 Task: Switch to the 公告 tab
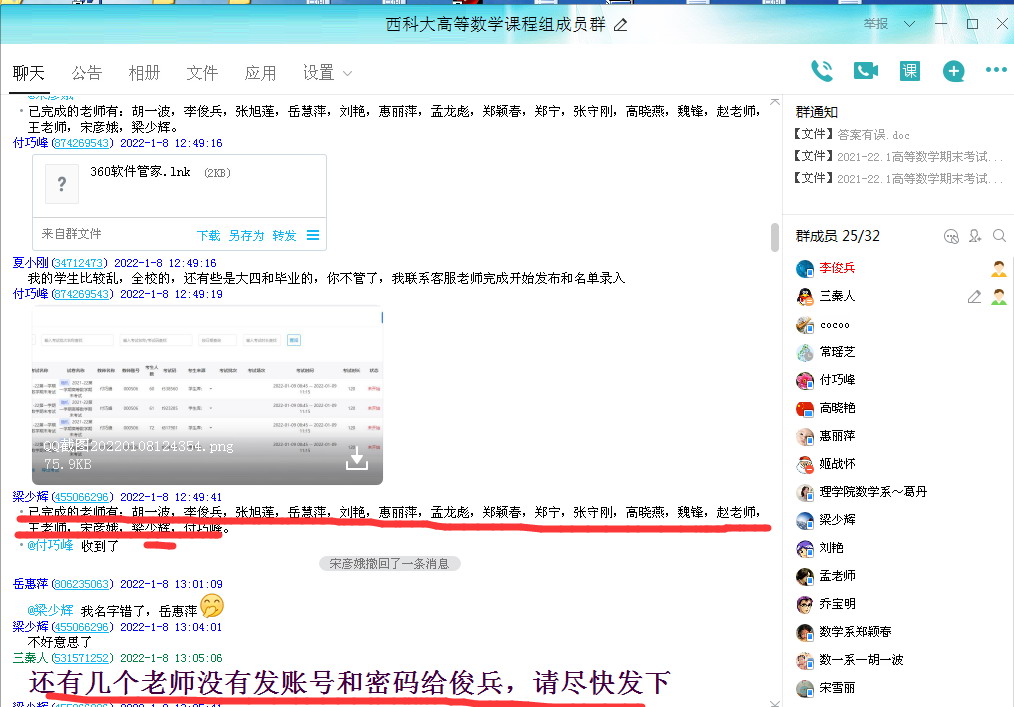[87, 73]
